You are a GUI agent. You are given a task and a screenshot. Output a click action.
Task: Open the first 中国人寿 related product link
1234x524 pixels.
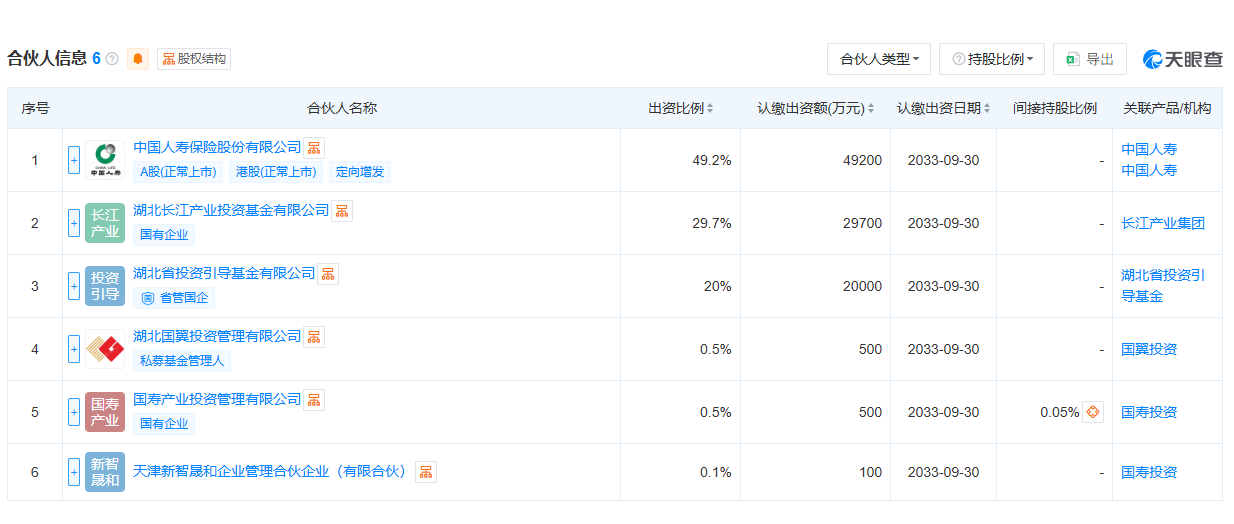1149,149
